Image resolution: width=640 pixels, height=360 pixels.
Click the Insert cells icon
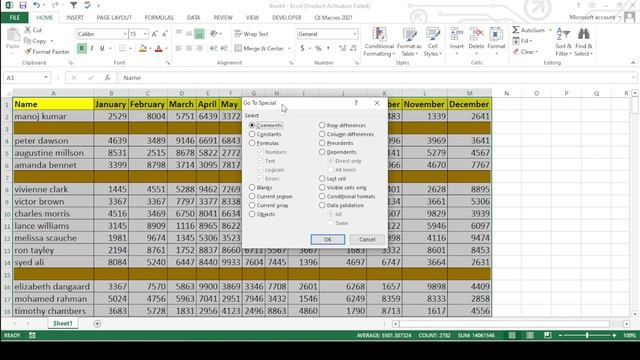pyautogui.click(x=457, y=34)
